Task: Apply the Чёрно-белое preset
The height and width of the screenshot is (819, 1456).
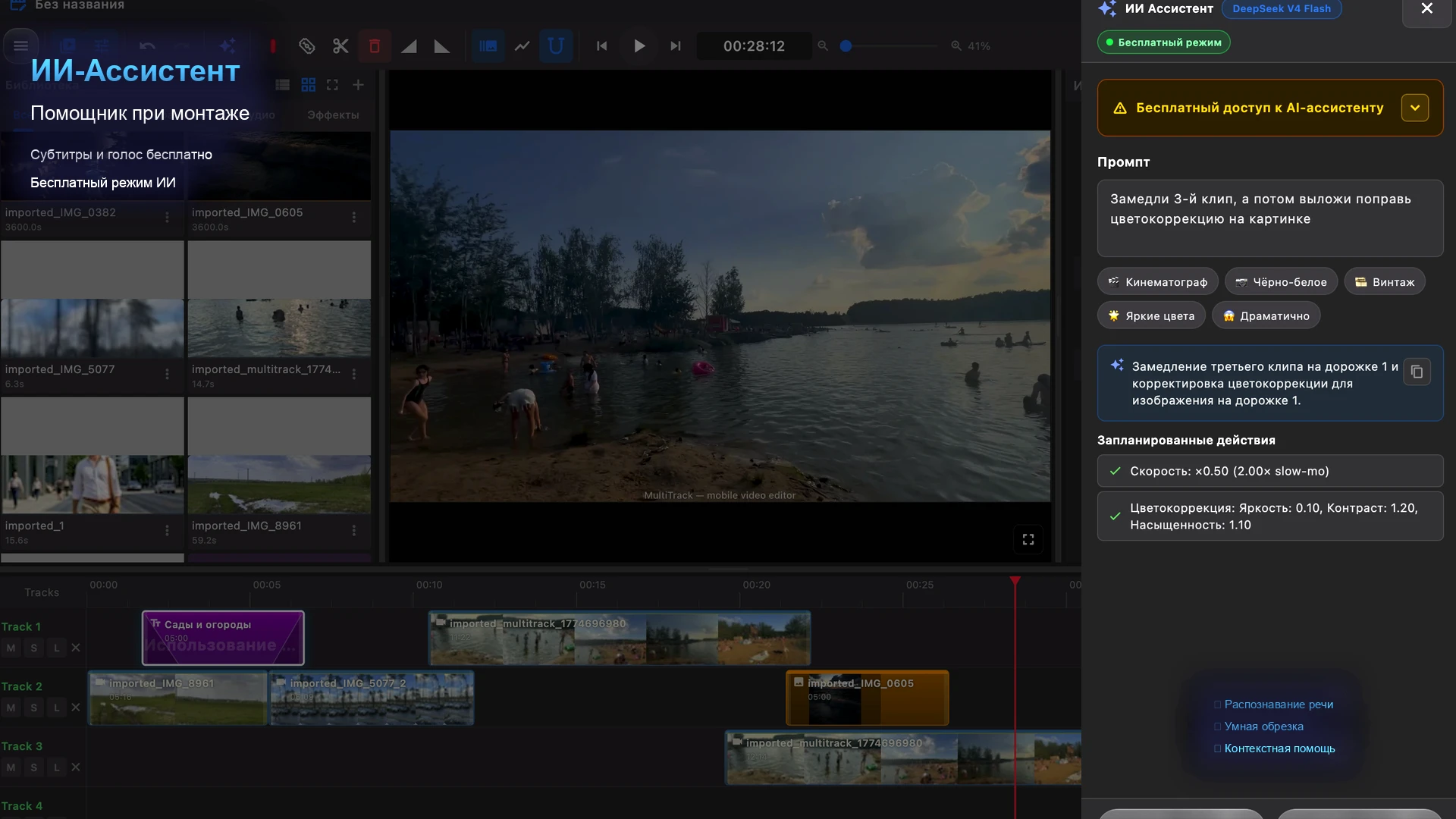Action: [1281, 282]
